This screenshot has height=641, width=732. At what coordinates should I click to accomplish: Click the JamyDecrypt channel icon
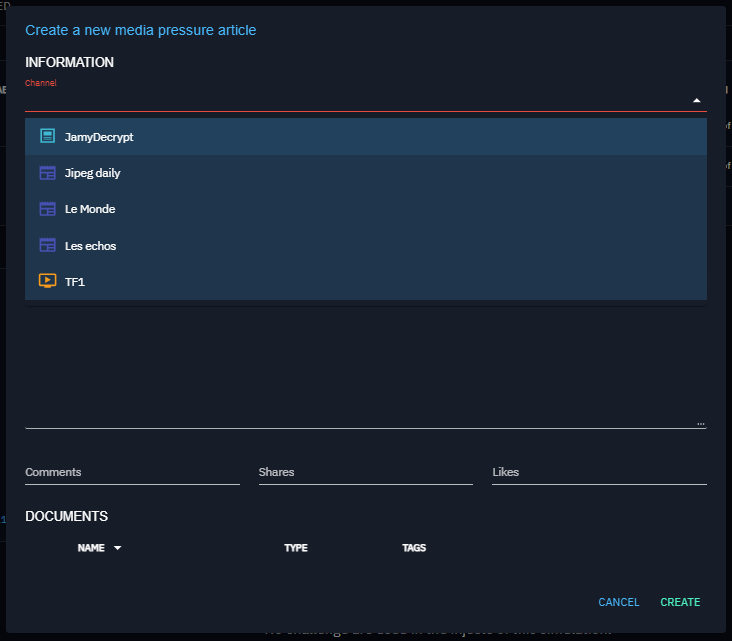coord(47,136)
